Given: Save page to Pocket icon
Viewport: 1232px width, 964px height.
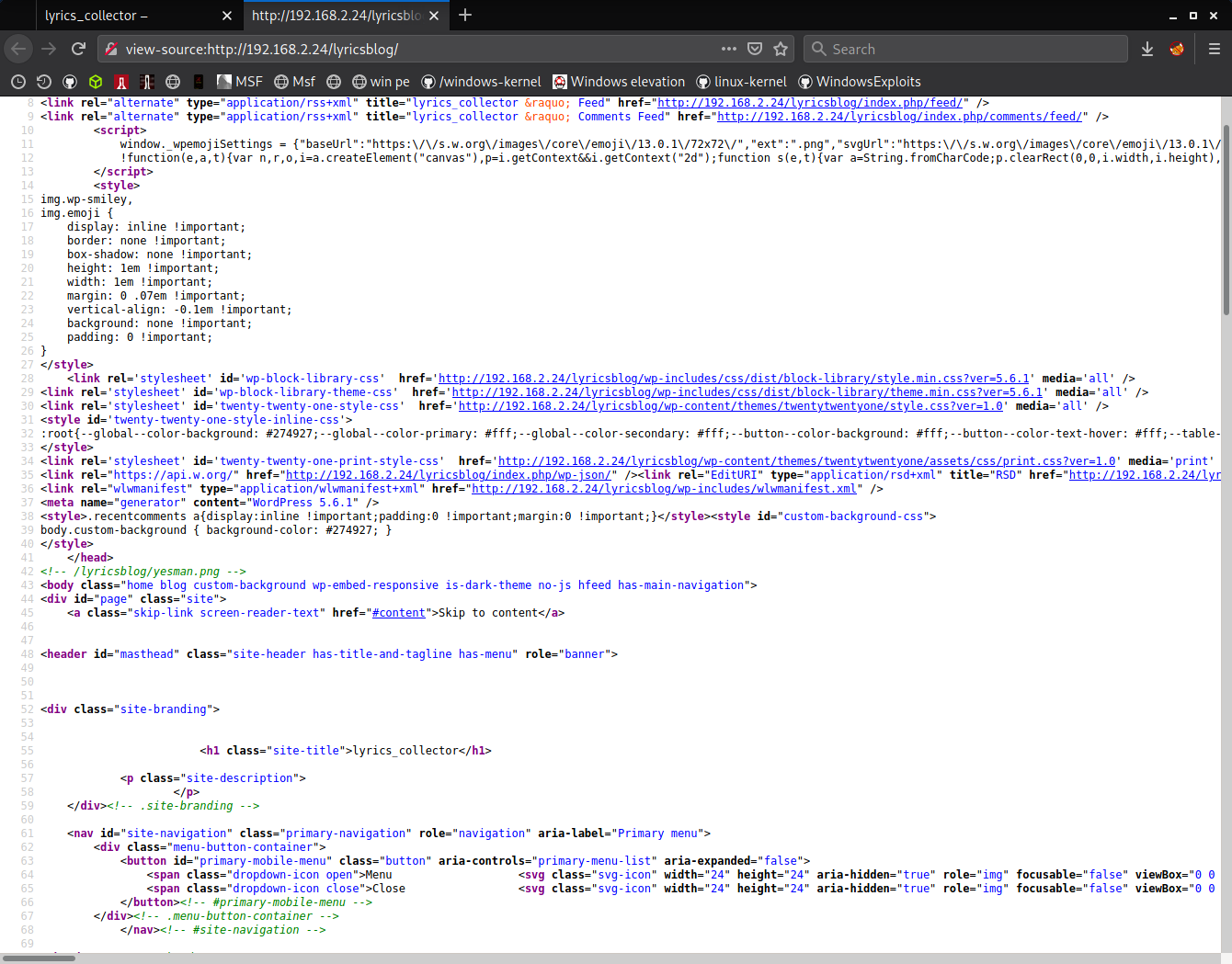Looking at the screenshot, I should [755, 49].
